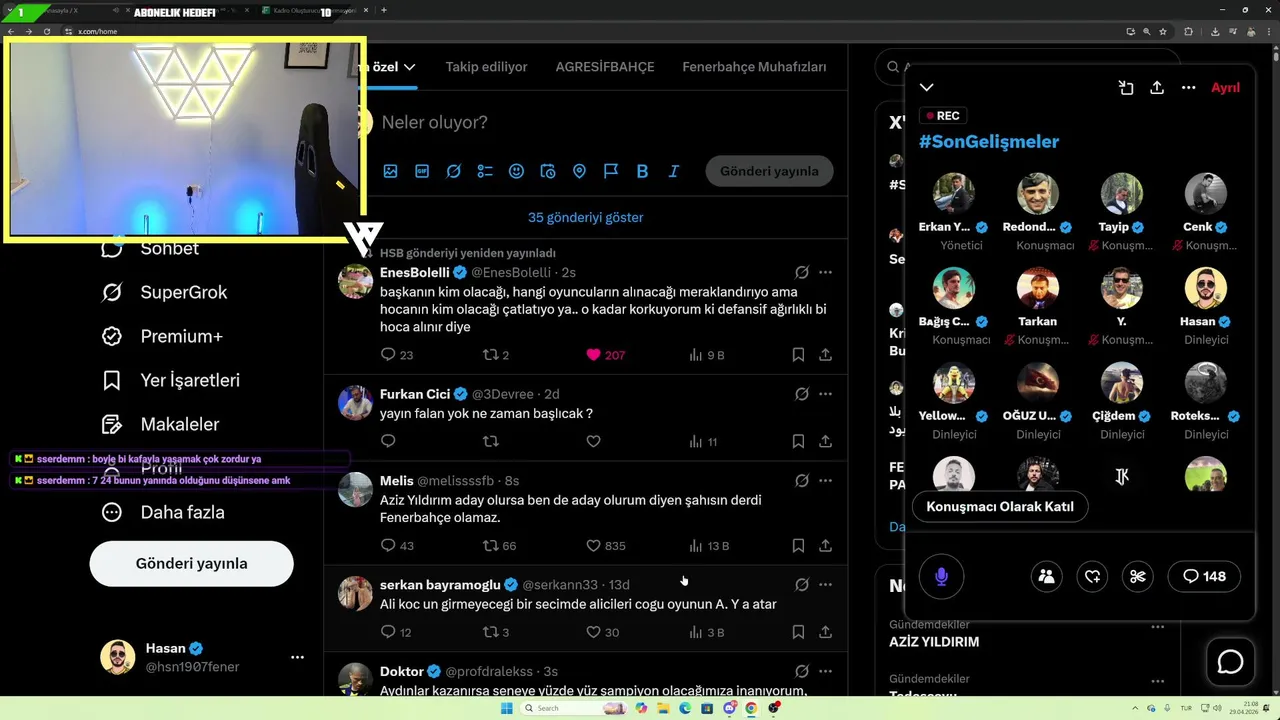Open more options for Melis's post
This screenshot has height=720, width=1280.
825,480
